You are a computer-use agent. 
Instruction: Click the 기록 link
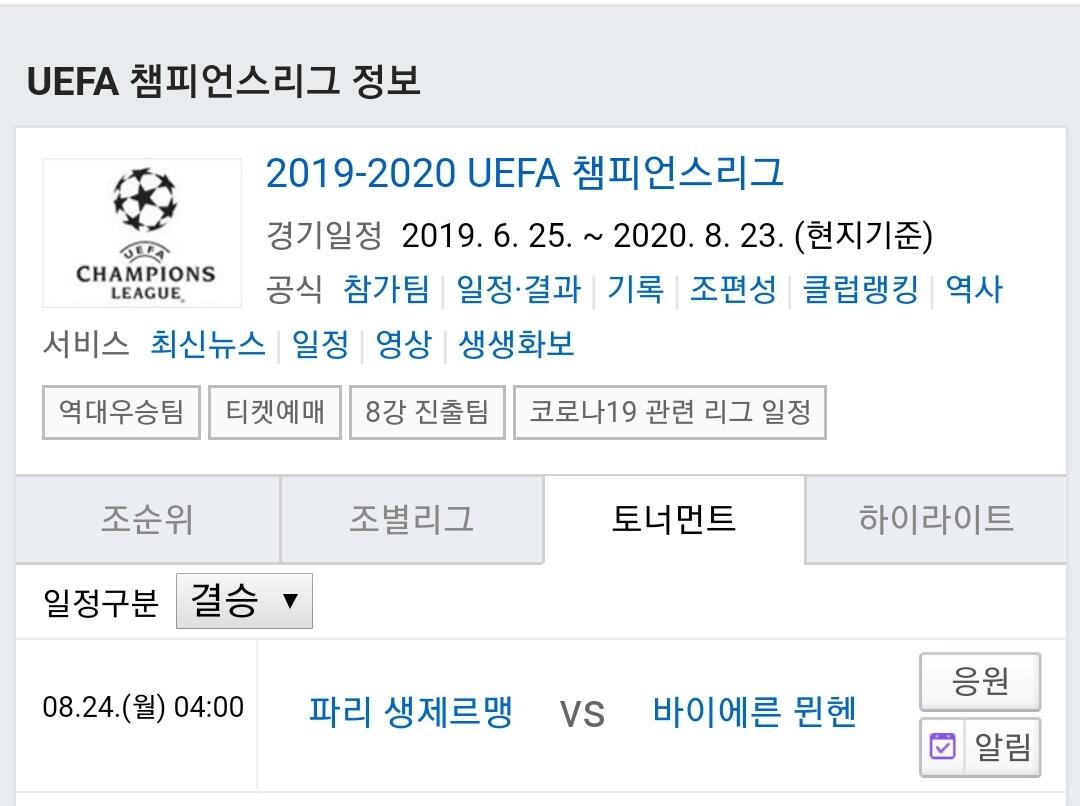click(x=634, y=290)
